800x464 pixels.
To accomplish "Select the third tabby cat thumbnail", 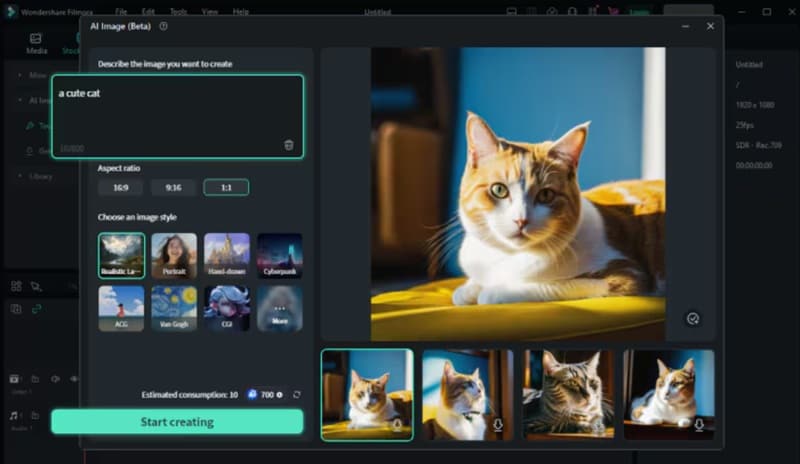I will coord(568,395).
